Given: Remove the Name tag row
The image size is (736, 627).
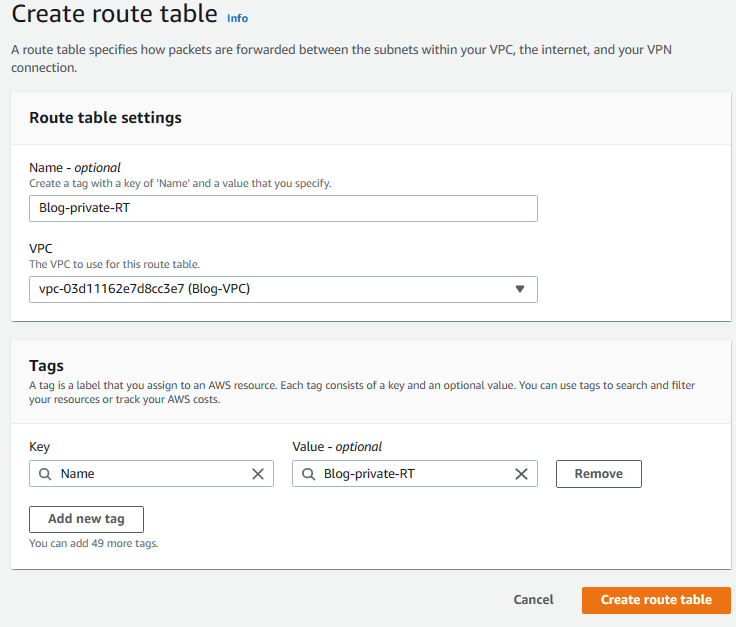Looking at the screenshot, I should click(x=598, y=474).
